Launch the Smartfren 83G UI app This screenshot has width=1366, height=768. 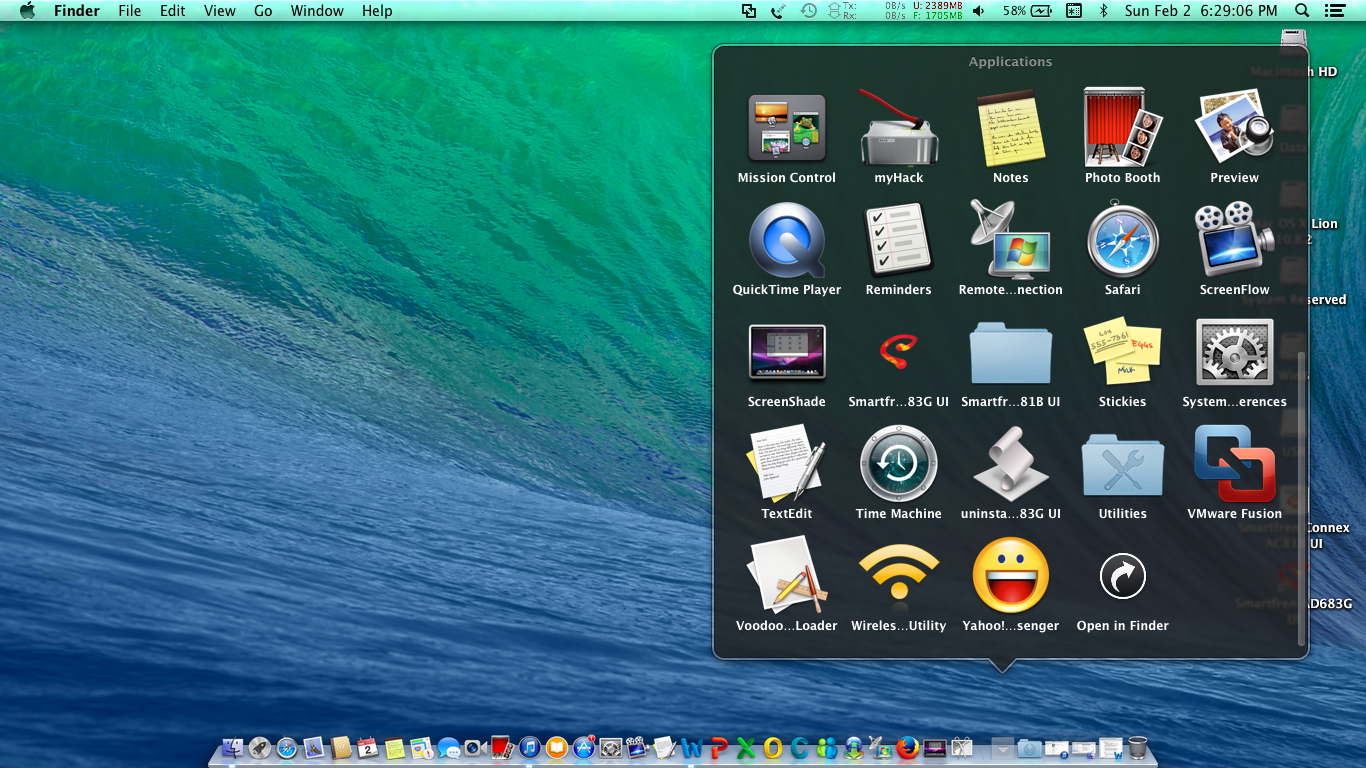pyautogui.click(x=899, y=352)
